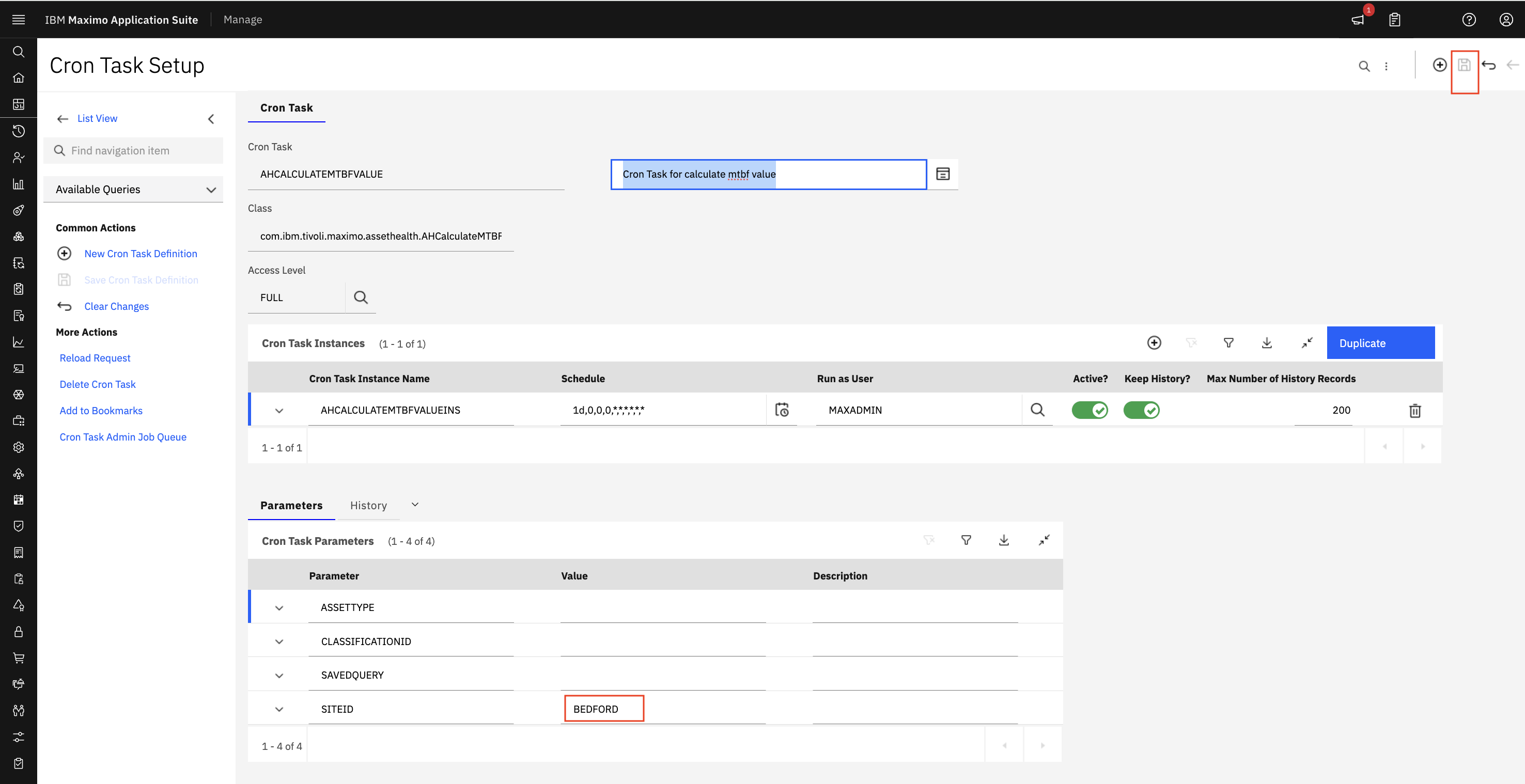The image size is (1525, 784).
Task: Expand the CLASSIFICATIONID parameter row
Action: pos(278,641)
